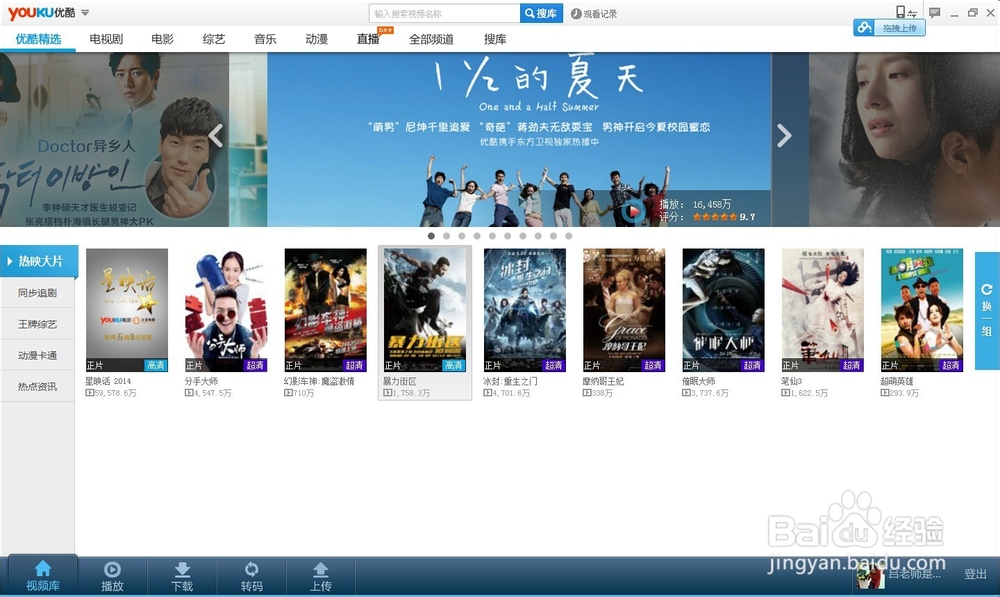This screenshot has height=597, width=1000.
Task: Select the 优酷精选 tab
Action: pyautogui.click(x=38, y=39)
